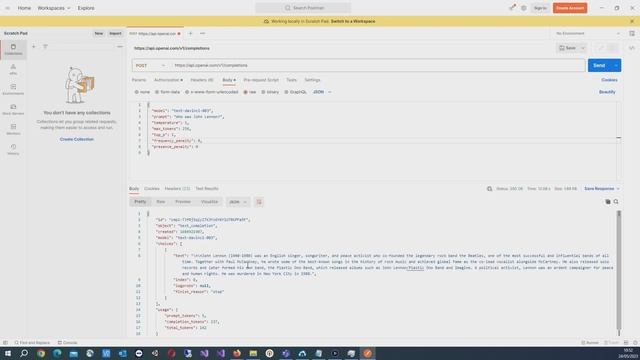This screenshot has width=640, height=360.
Task: Select the none body type radio
Action: pos(142,92)
